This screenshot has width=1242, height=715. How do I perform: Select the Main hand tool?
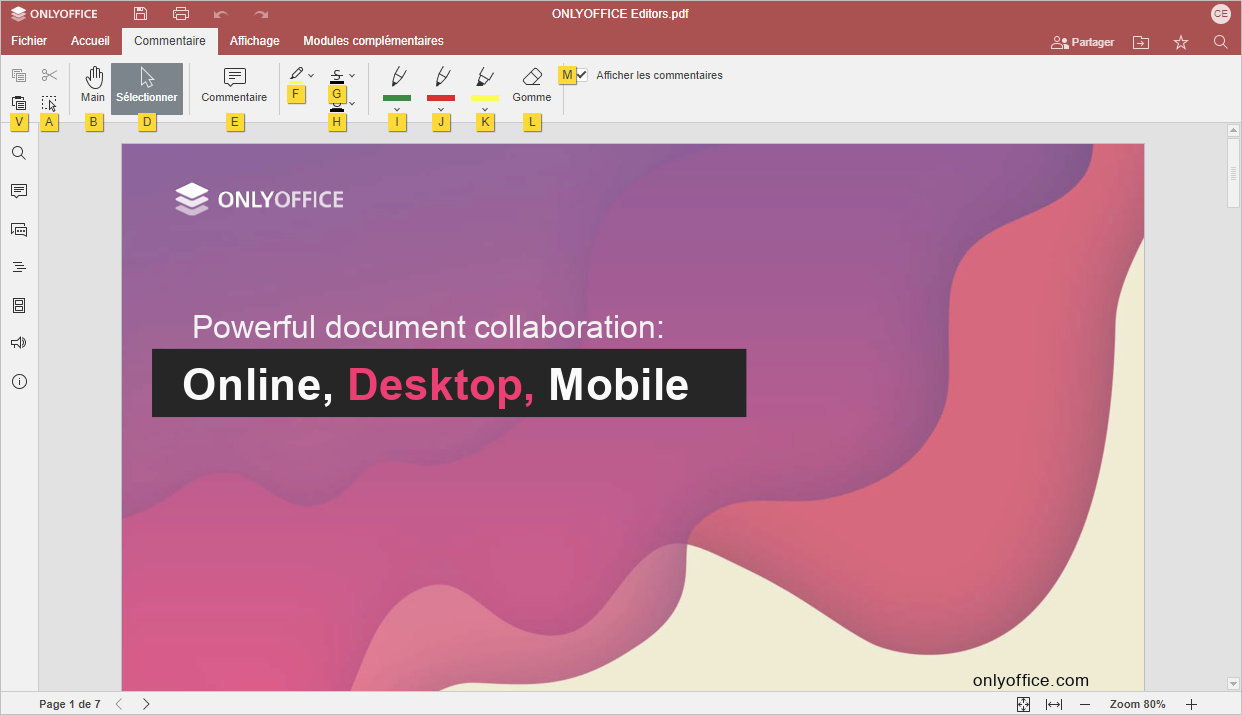93,86
